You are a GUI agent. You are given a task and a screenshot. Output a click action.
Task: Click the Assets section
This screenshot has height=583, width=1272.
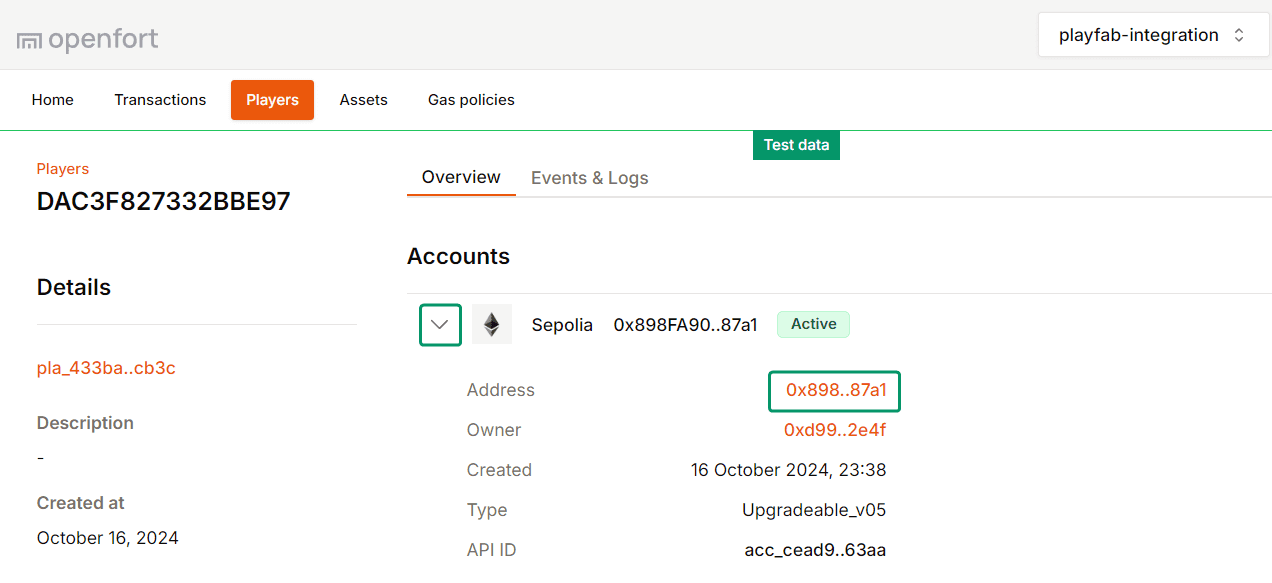click(363, 99)
